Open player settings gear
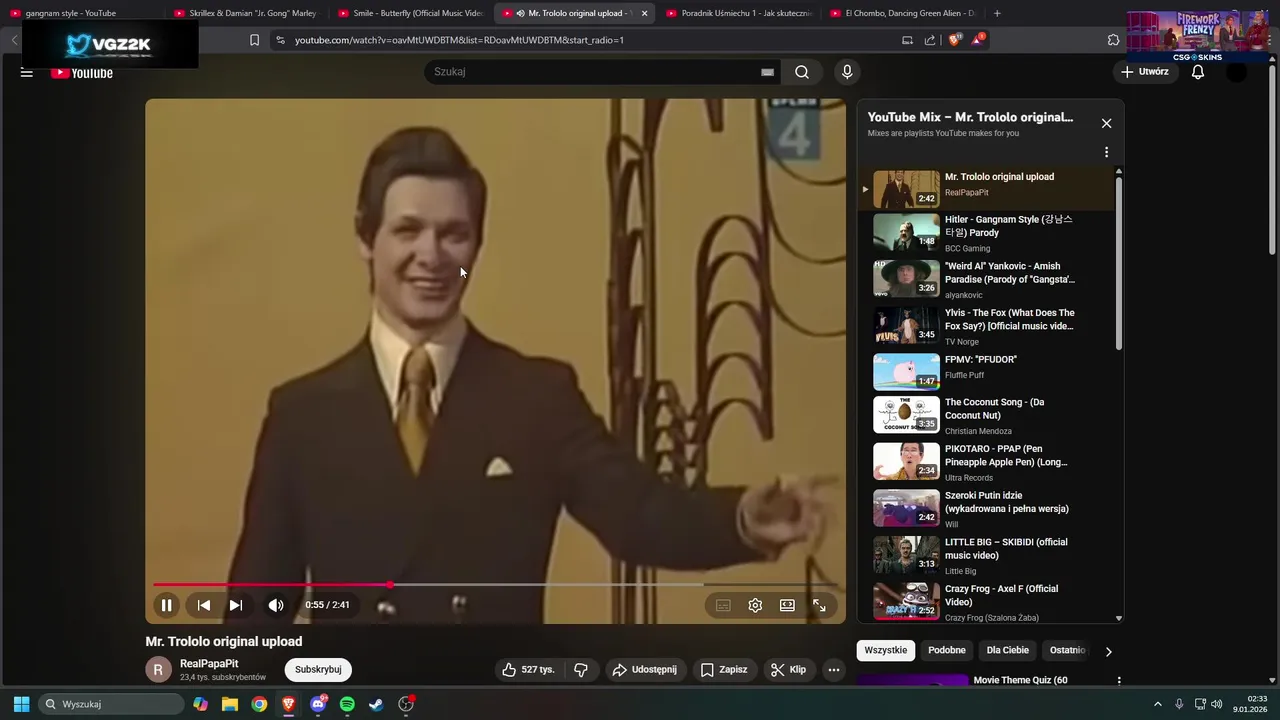Viewport: 1280px width, 720px height. click(x=755, y=605)
